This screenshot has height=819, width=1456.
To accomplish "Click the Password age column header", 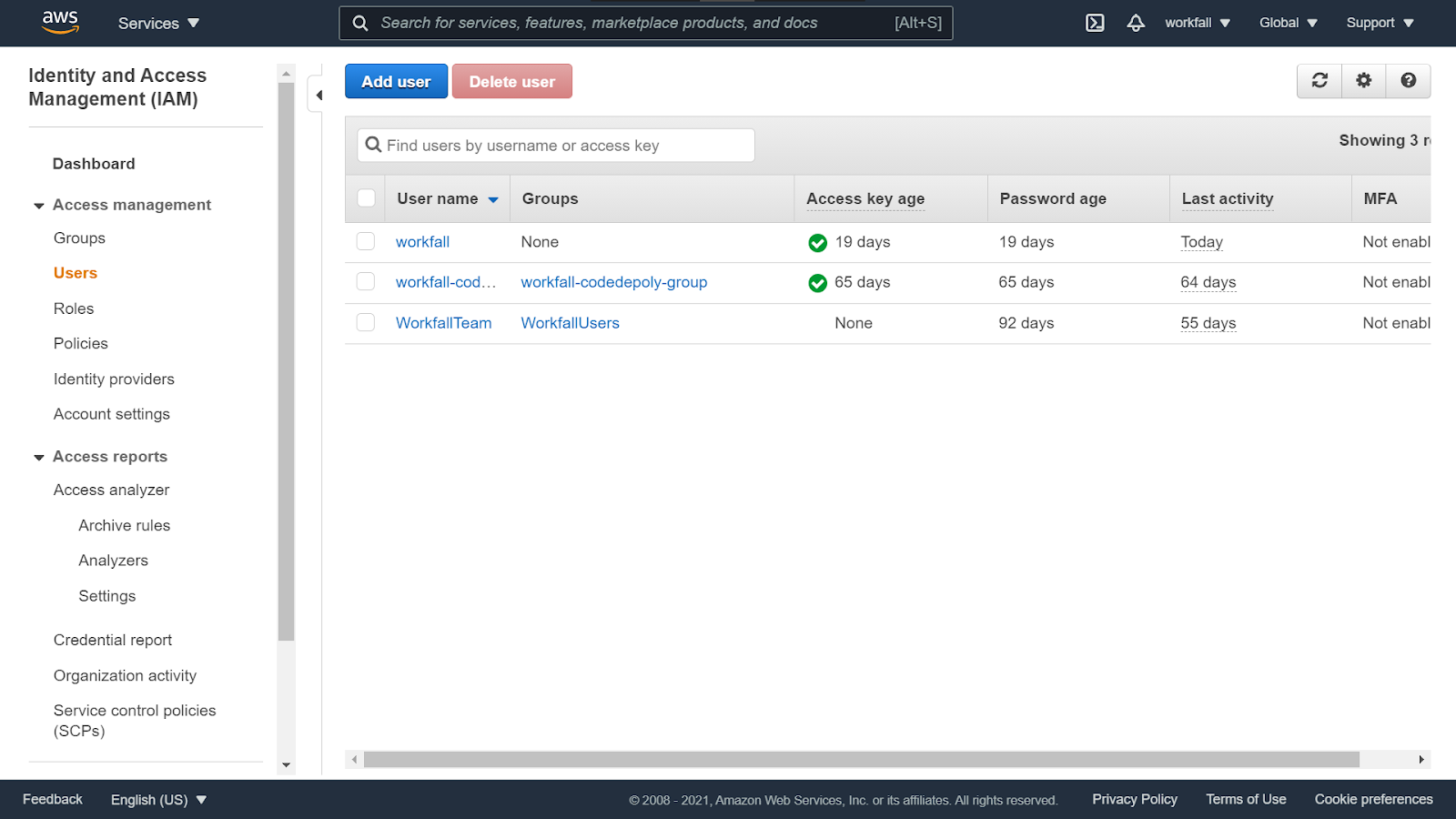I will [1053, 198].
